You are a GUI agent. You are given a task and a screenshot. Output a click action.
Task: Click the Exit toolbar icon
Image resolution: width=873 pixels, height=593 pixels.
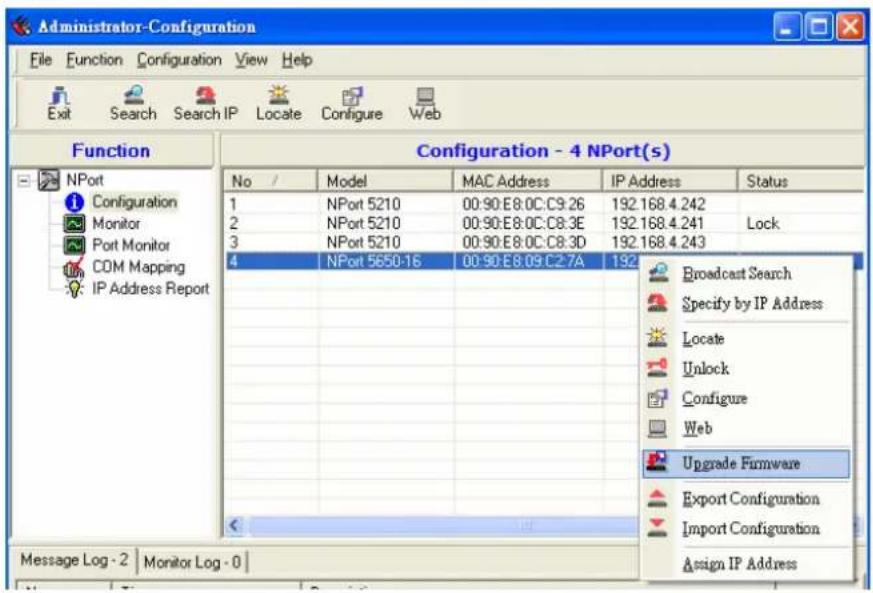58,104
